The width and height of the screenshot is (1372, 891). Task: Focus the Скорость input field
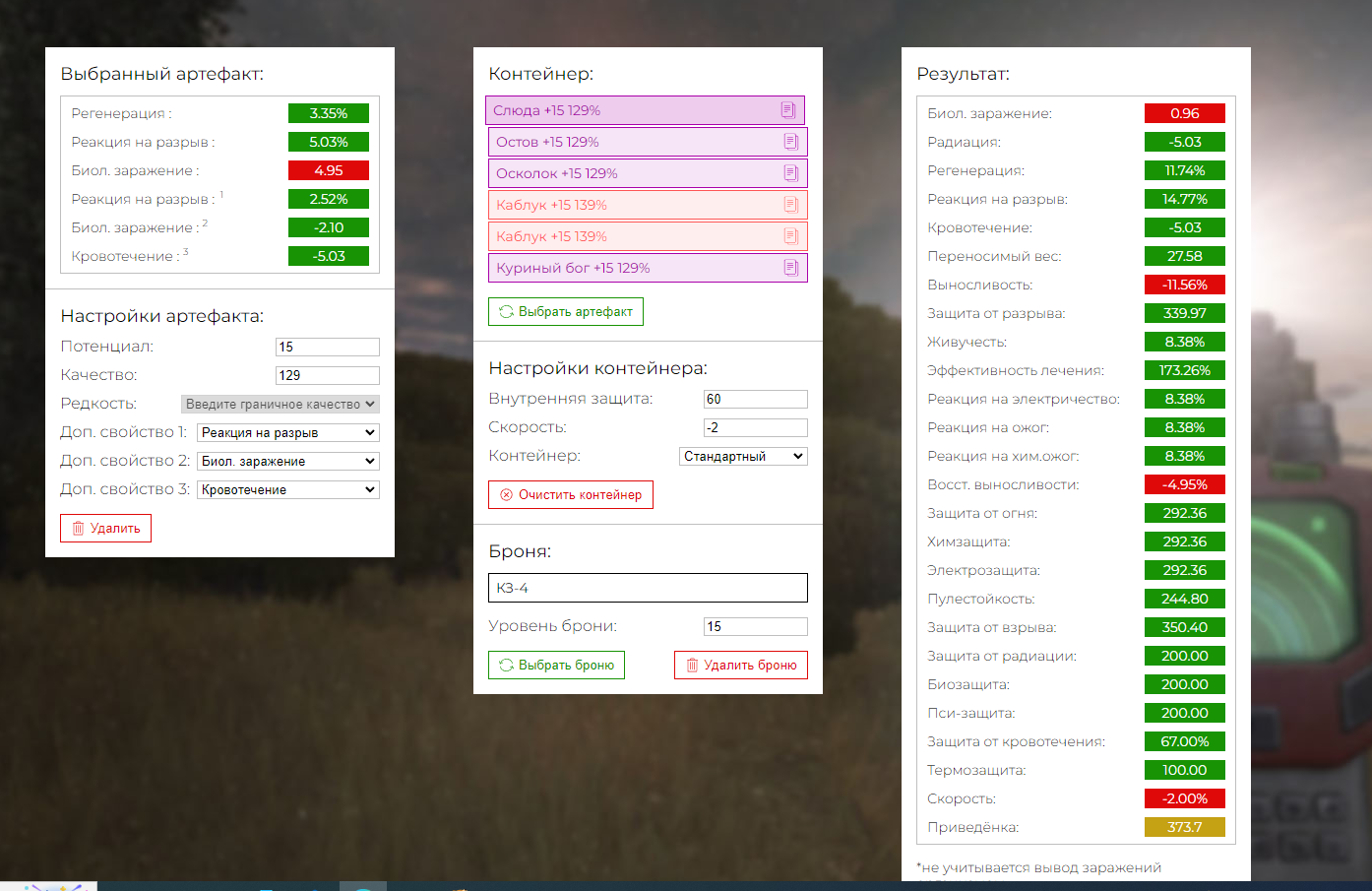pos(756,427)
